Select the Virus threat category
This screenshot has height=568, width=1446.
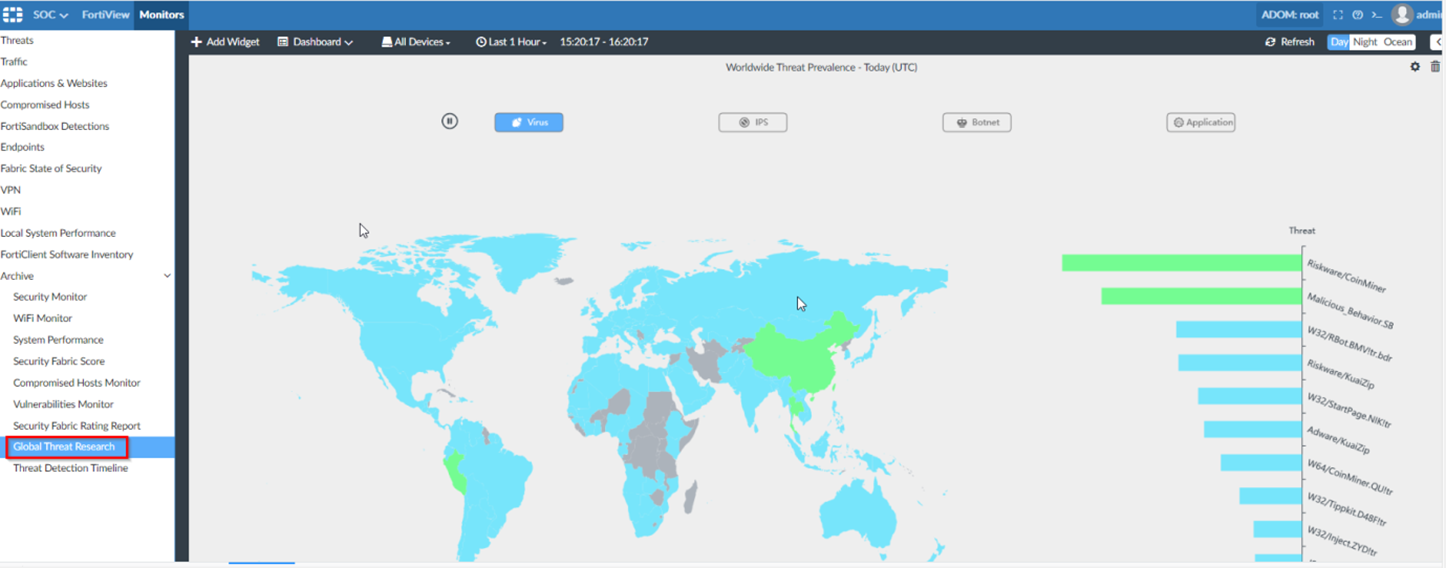click(529, 122)
